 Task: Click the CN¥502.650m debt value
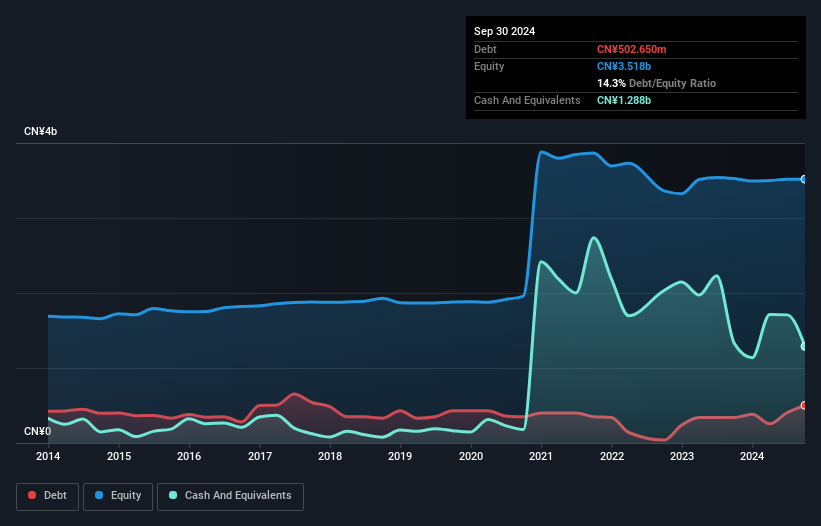631,49
